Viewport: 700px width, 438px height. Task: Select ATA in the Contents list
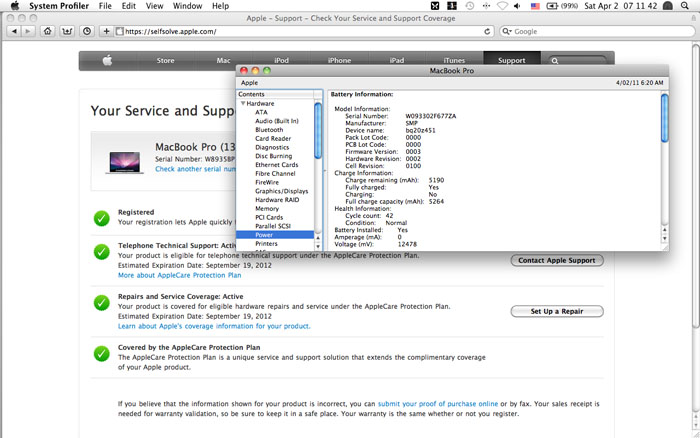coord(261,112)
